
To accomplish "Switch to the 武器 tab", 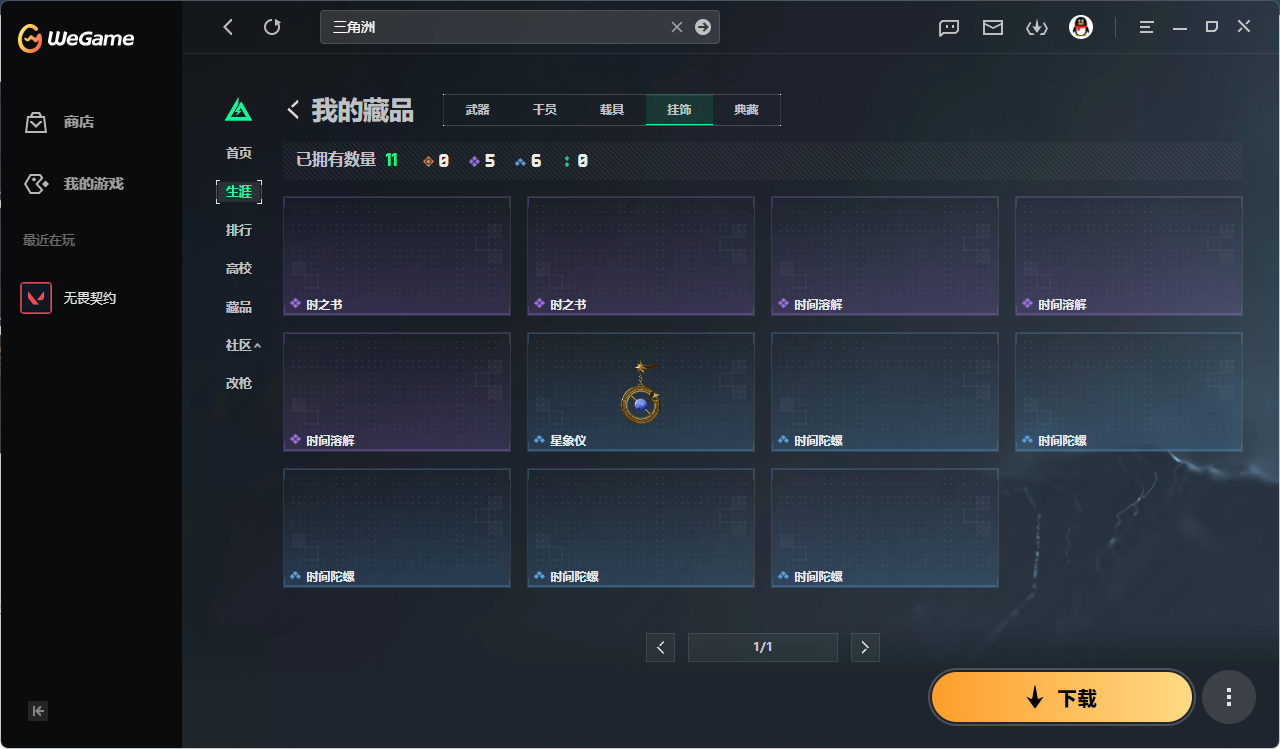I will point(478,110).
